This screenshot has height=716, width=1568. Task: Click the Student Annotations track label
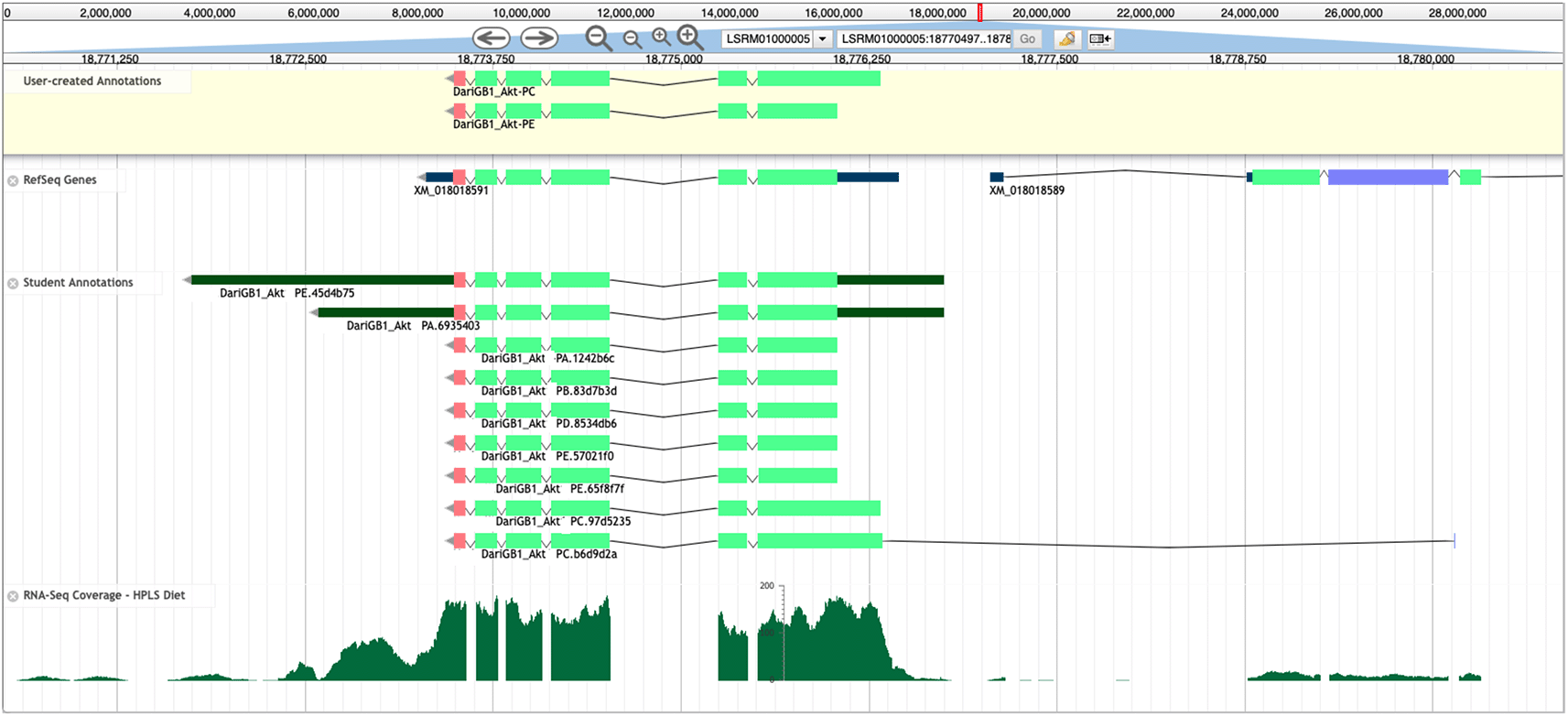point(79,283)
